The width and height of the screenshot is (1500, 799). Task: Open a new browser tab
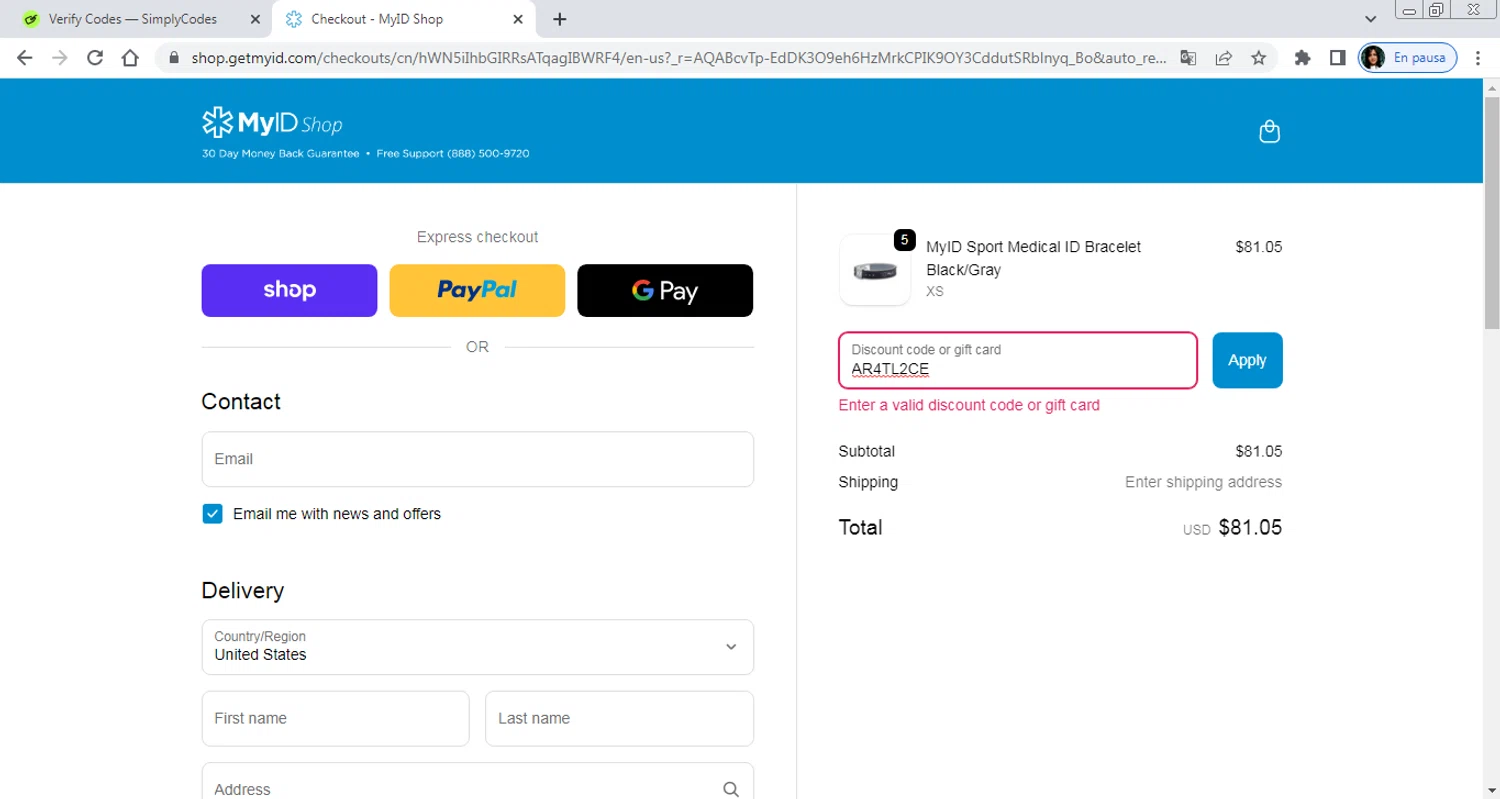coord(560,19)
